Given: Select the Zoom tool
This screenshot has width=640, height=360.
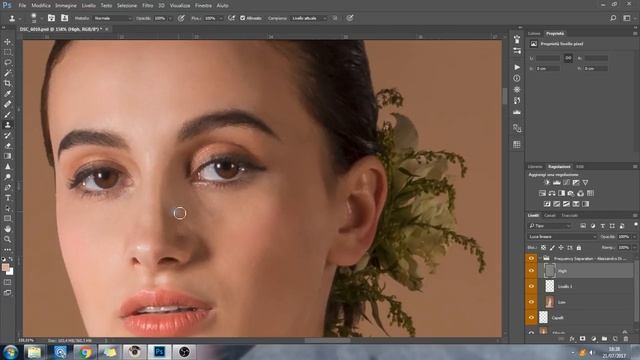Looking at the screenshot, I should coord(7,240).
